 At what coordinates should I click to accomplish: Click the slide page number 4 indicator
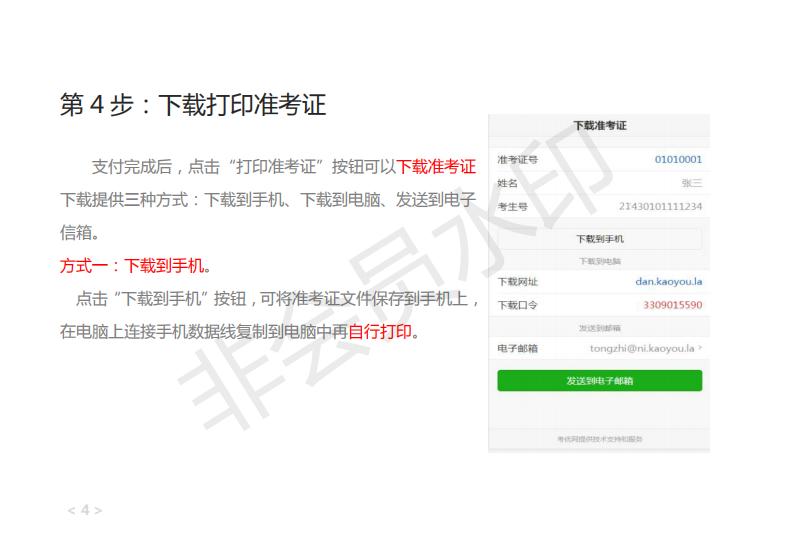tap(85, 510)
